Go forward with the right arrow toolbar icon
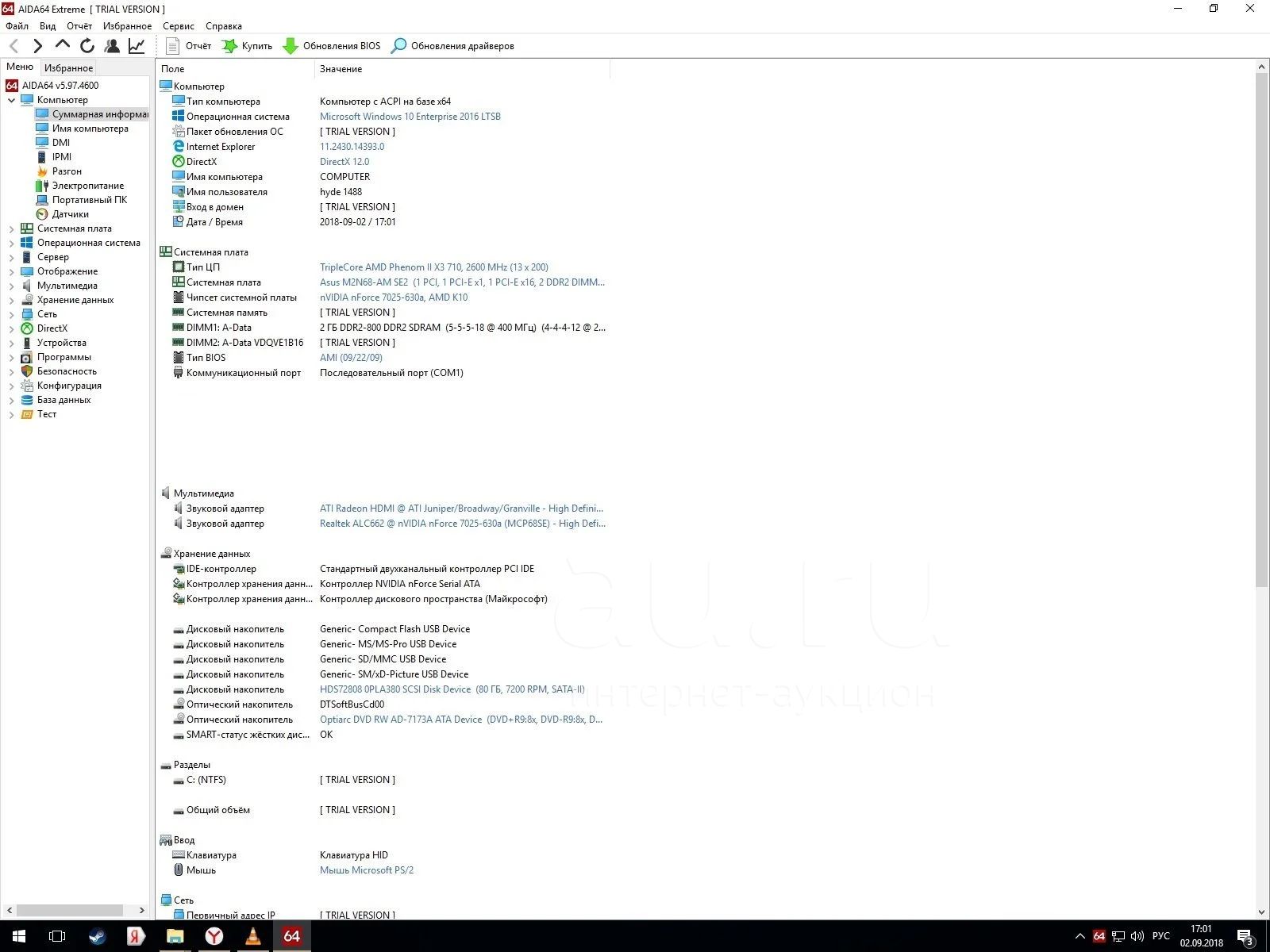Image resolution: width=1270 pixels, height=952 pixels. coord(37,46)
